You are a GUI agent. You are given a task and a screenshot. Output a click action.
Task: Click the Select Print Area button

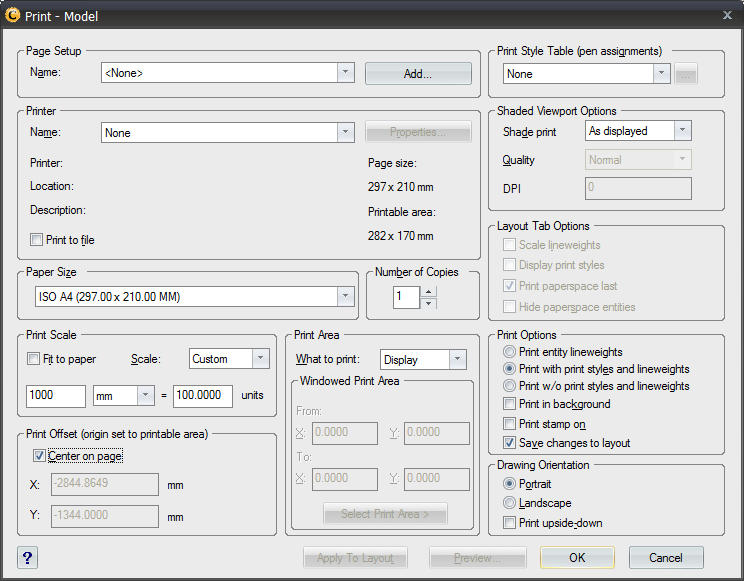pos(385,514)
